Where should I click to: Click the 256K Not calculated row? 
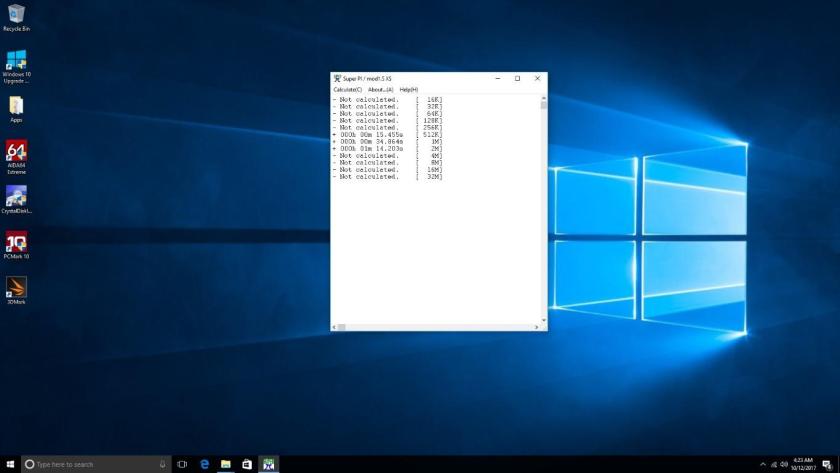tap(387, 127)
